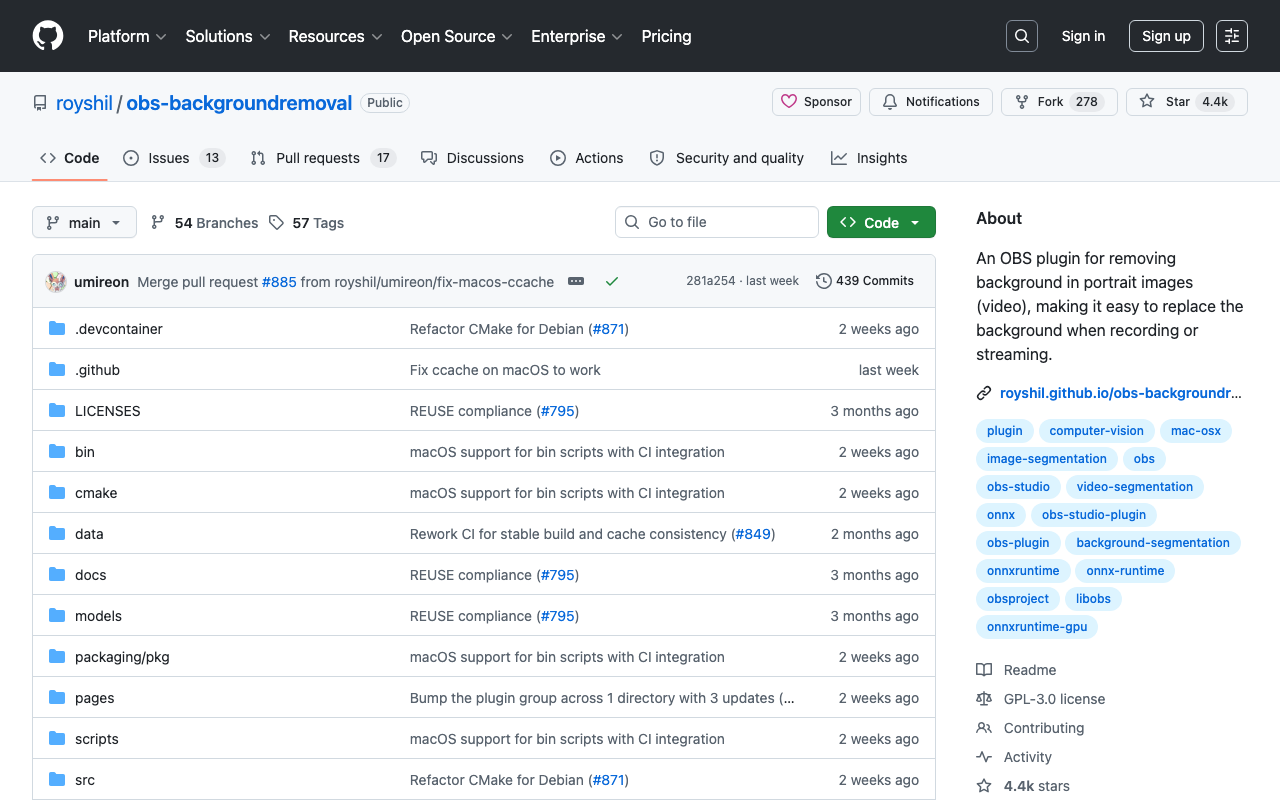The height and width of the screenshot is (800, 1280).
Task: Select the onnxruntime-gpu topic tag
Action: point(1037,627)
